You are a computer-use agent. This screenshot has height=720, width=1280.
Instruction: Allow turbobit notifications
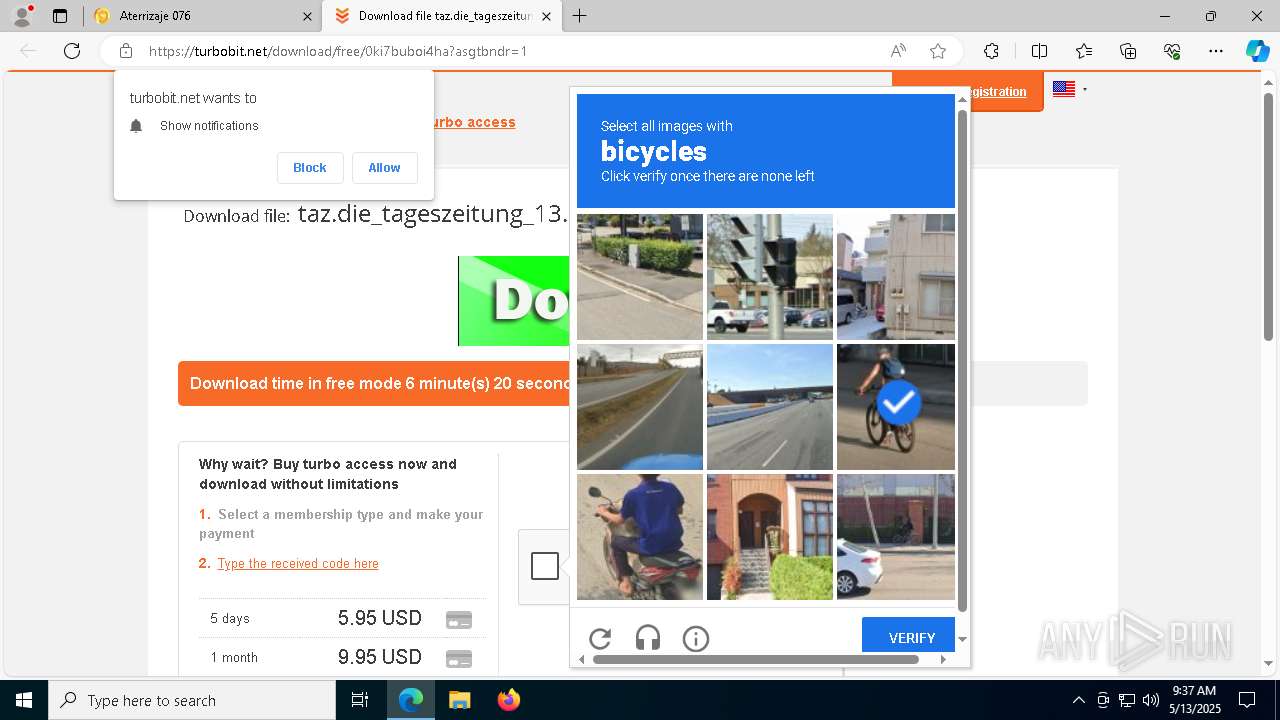384,168
